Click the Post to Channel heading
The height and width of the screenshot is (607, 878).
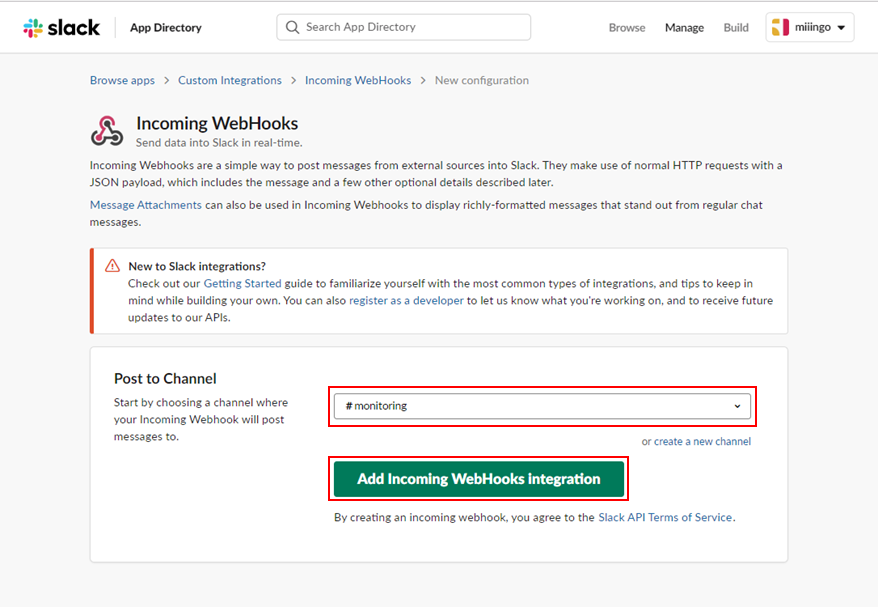pos(165,379)
